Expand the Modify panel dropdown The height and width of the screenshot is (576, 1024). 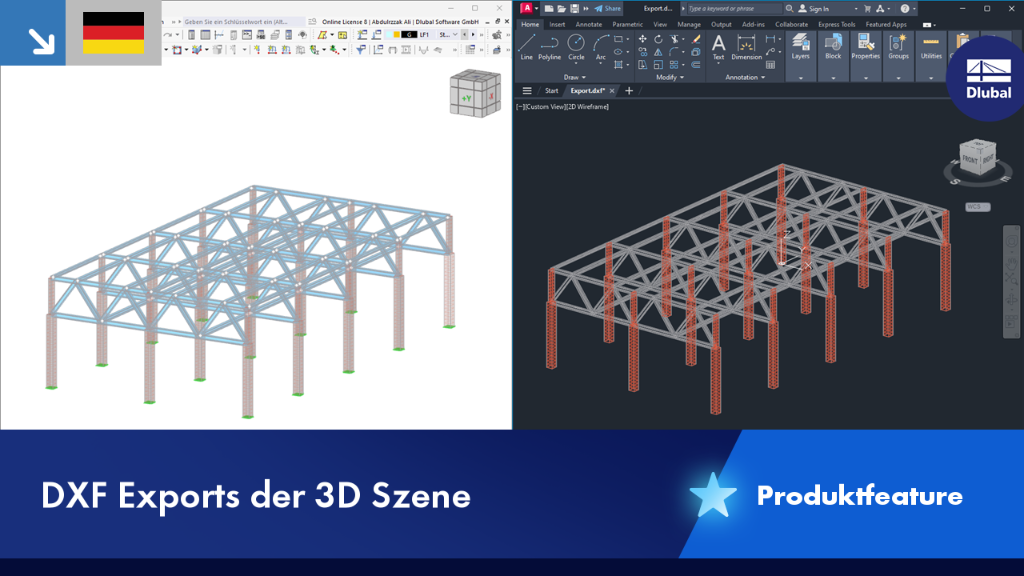[669, 77]
